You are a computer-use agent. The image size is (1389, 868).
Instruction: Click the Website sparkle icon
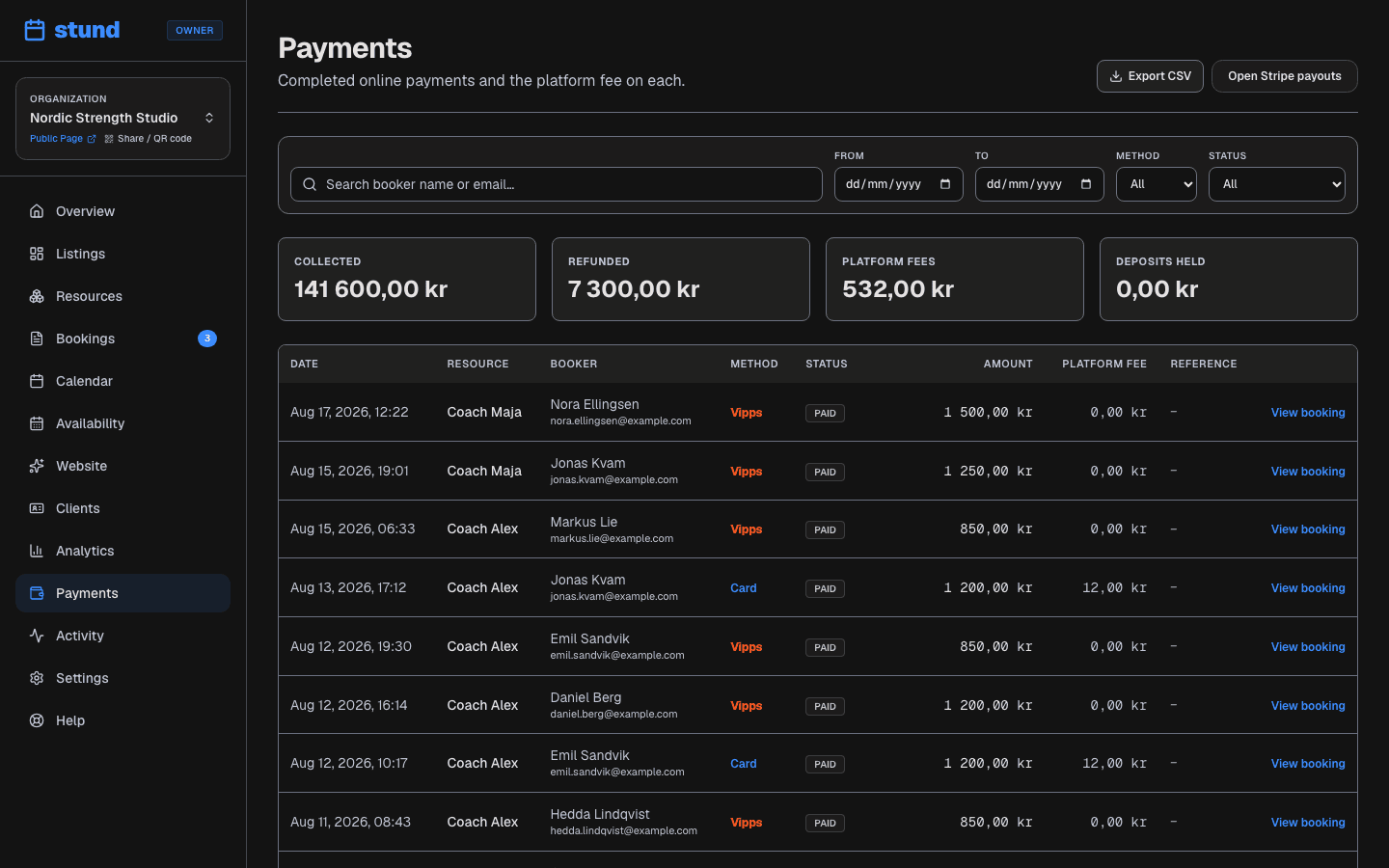pos(37,466)
